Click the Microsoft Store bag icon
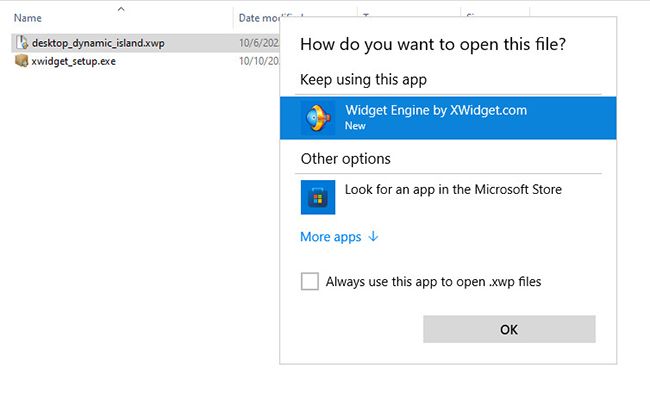 pyautogui.click(x=318, y=197)
